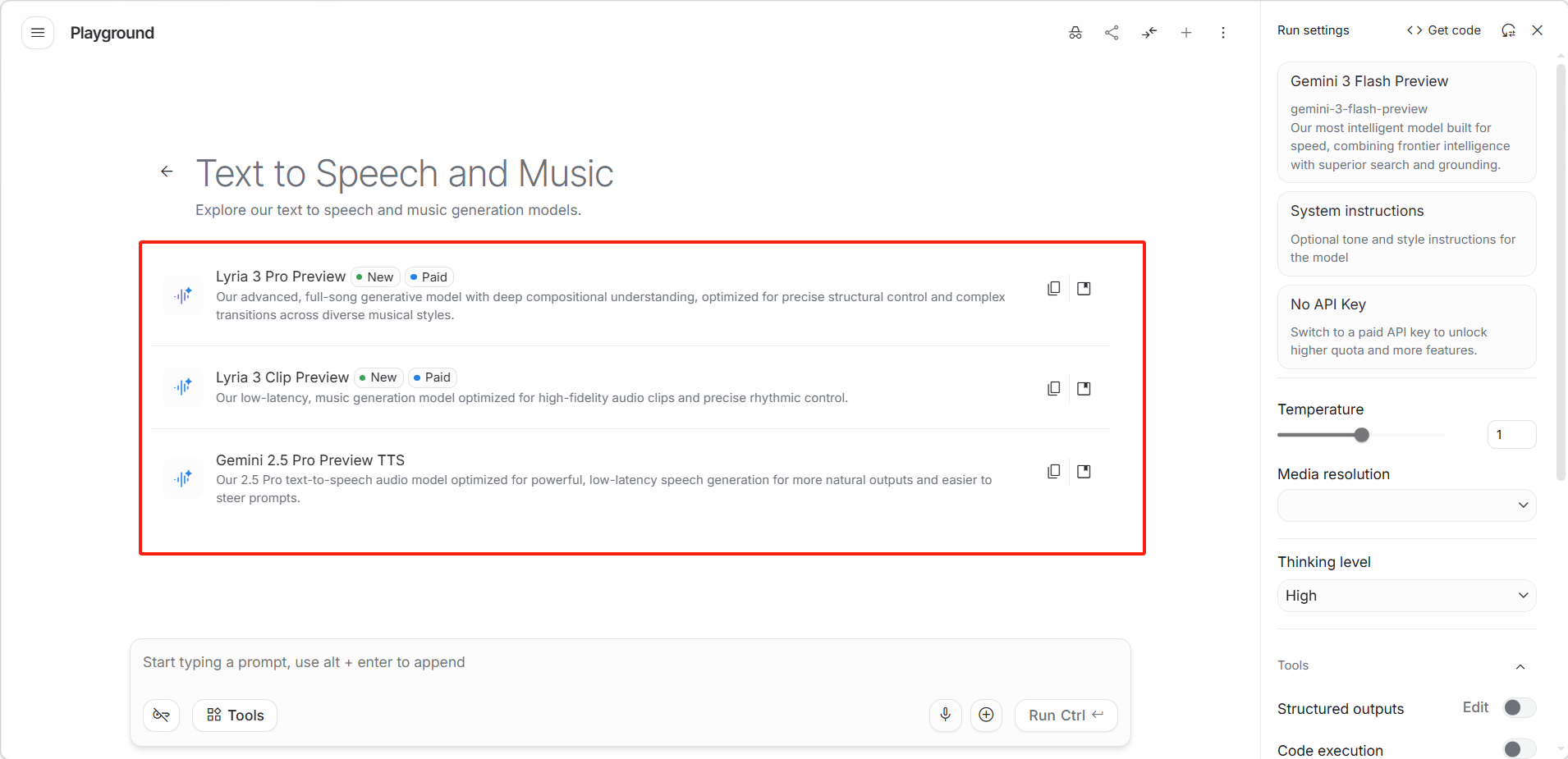The height and width of the screenshot is (759, 1568).
Task: Open the hamburger navigation menu
Action: 38,33
